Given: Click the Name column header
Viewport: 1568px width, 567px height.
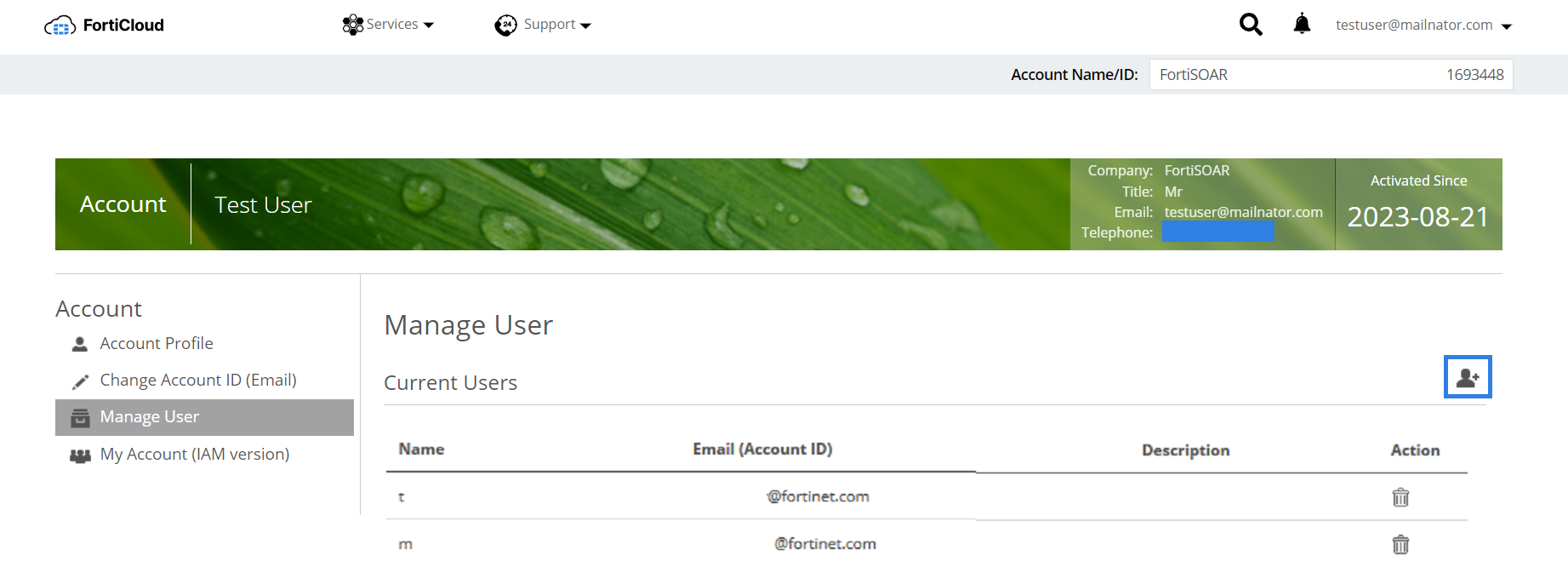Looking at the screenshot, I should tap(421, 449).
